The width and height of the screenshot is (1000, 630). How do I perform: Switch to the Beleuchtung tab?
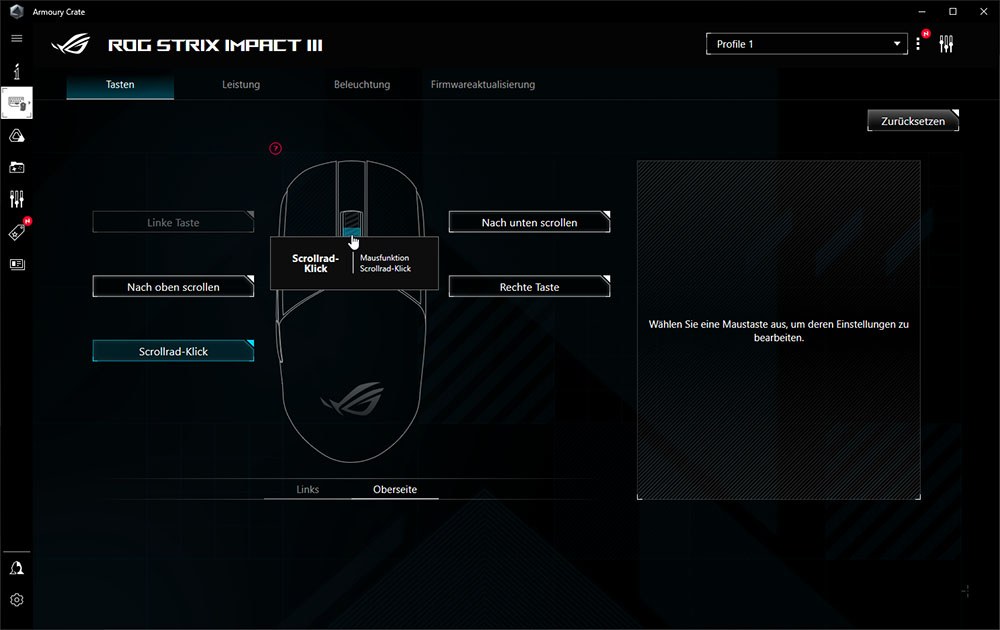(362, 84)
